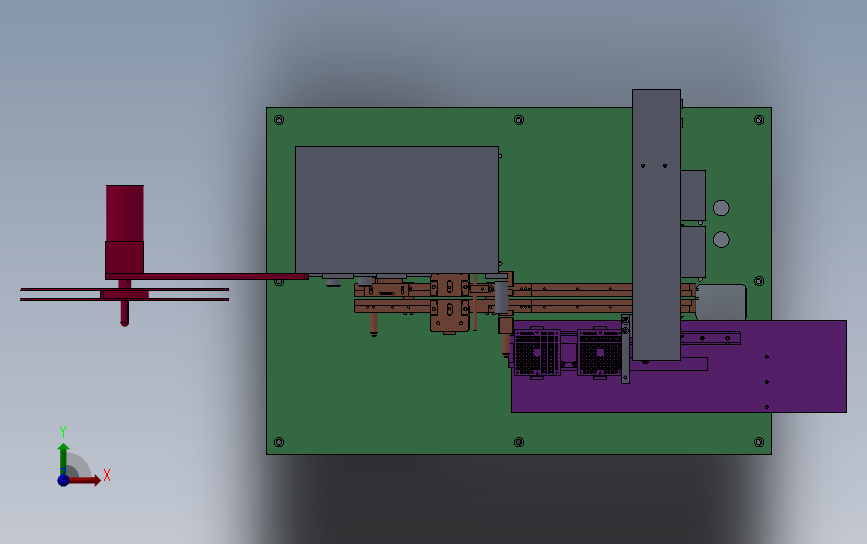Select the brown carriage block on the rails
This screenshot has width=867, height=544.
click(x=449, y=303)
